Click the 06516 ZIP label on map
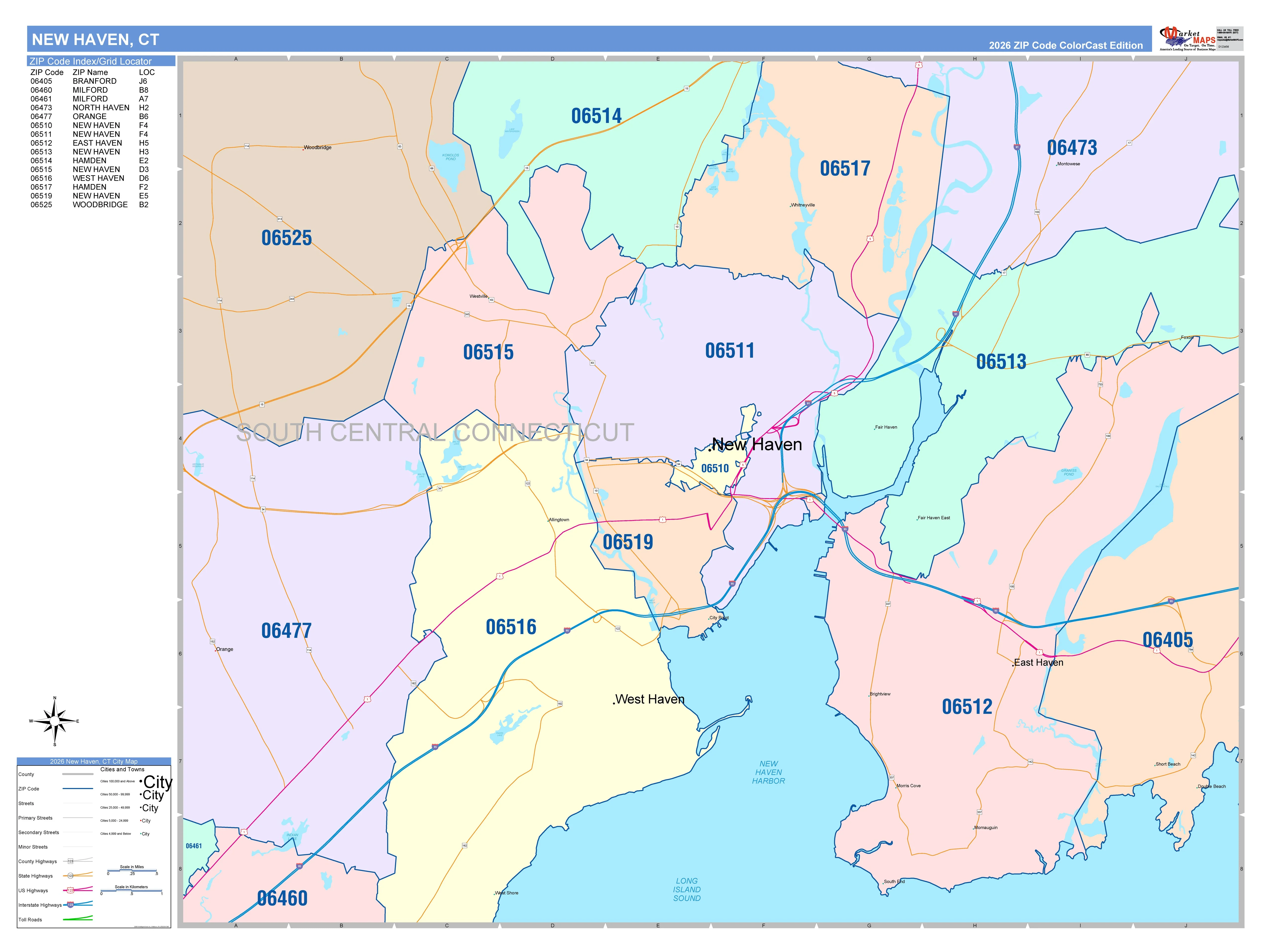Image resolution: width=1263 pixels, height=952 pixels. click(x=511, y=627)
